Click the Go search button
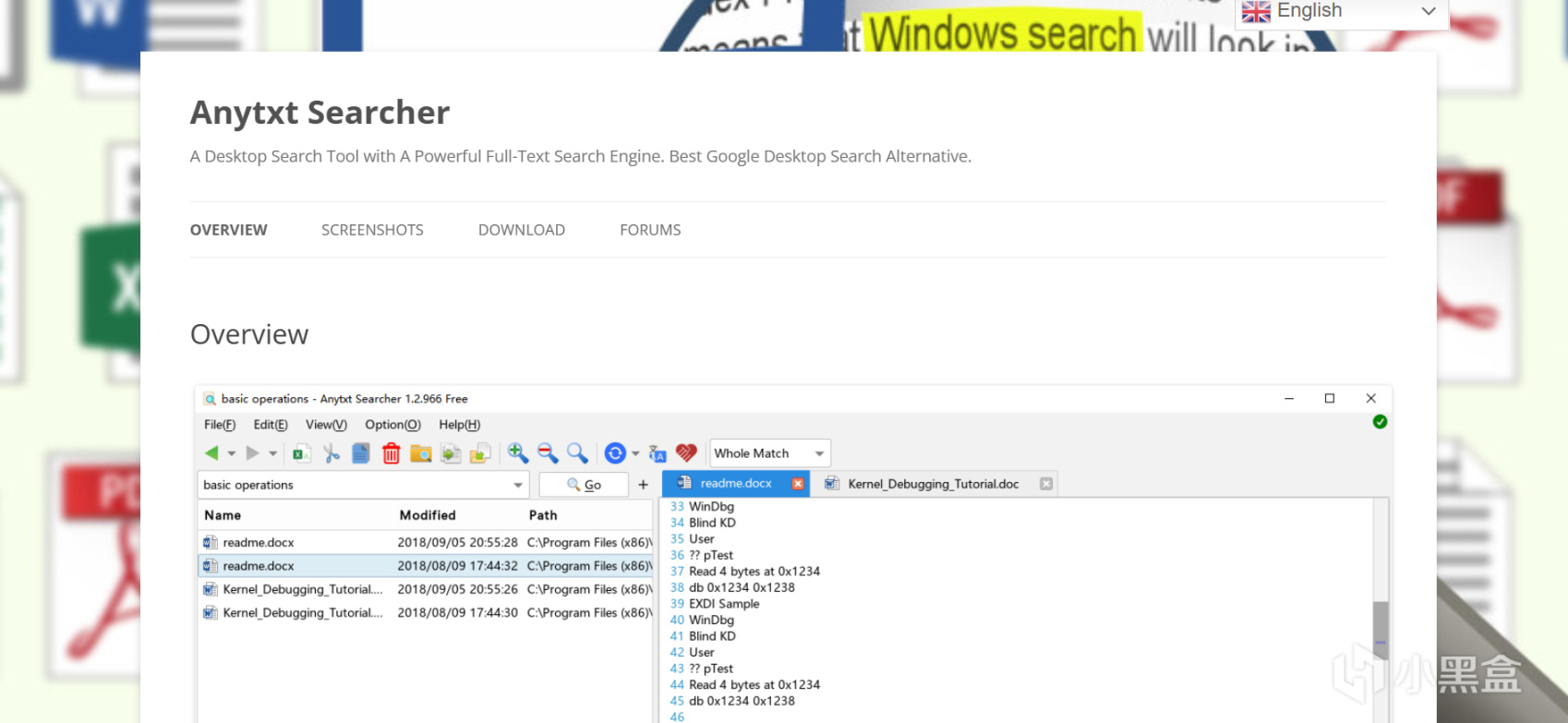Screen dimensions: 1568x723 584,485
